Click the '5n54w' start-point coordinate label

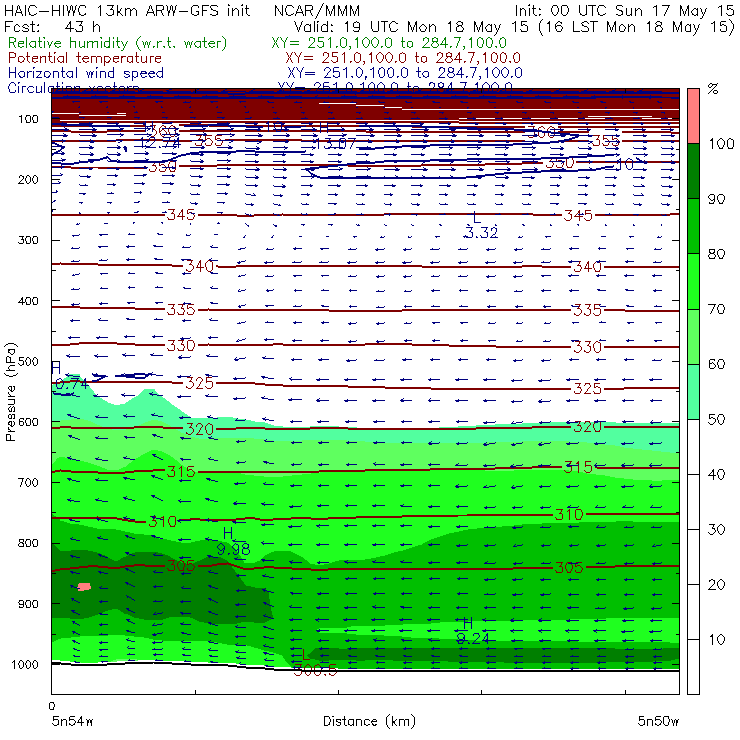point(73,721)
